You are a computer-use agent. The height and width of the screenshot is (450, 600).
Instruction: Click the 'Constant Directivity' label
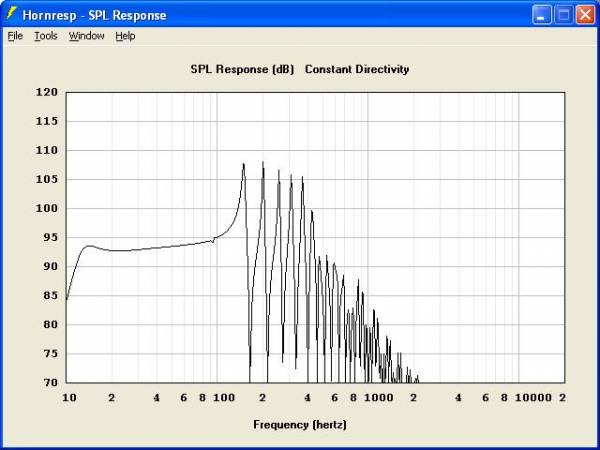(357, 69)
